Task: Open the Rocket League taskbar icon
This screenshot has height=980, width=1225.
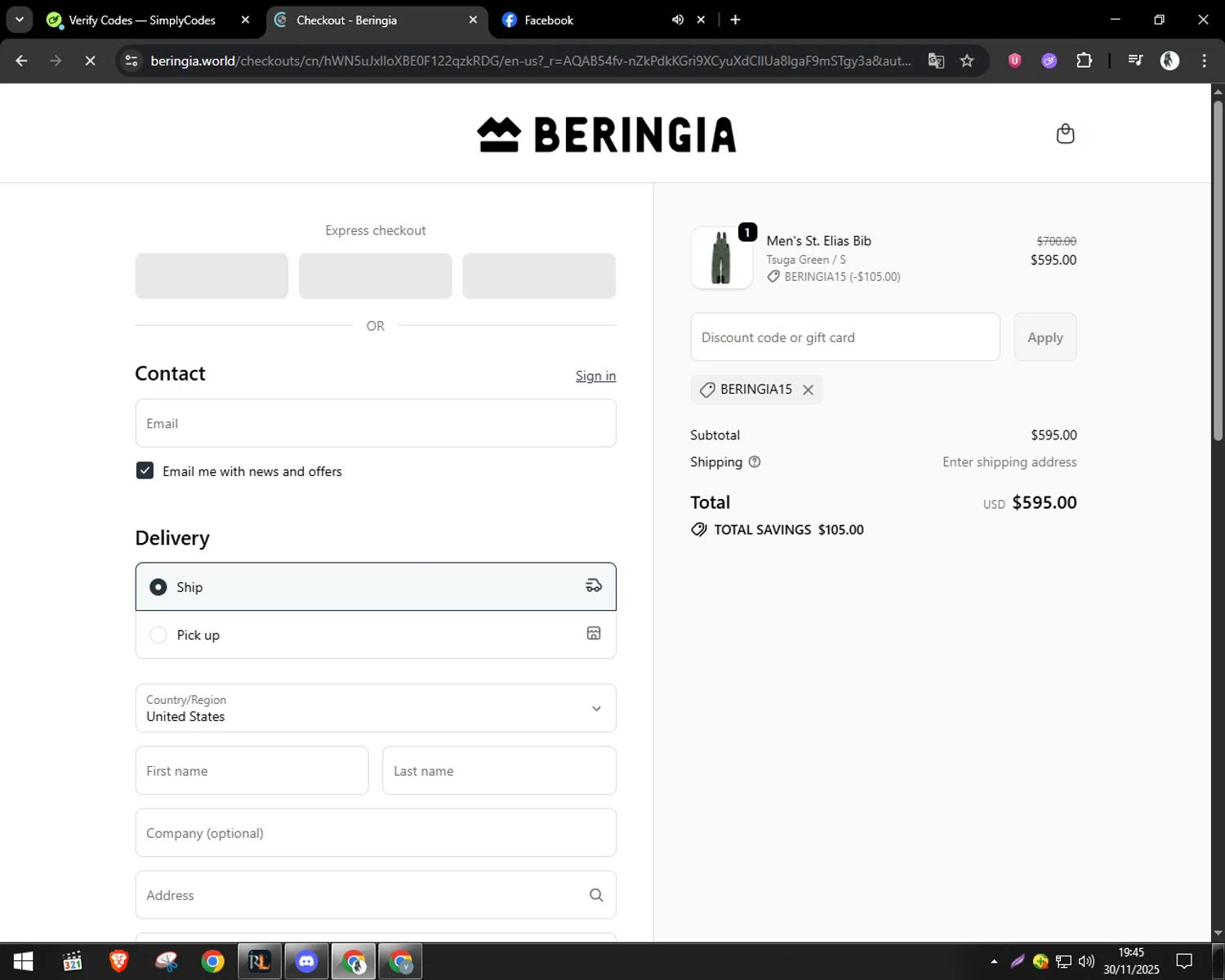Action: click(x=260, y=961)
